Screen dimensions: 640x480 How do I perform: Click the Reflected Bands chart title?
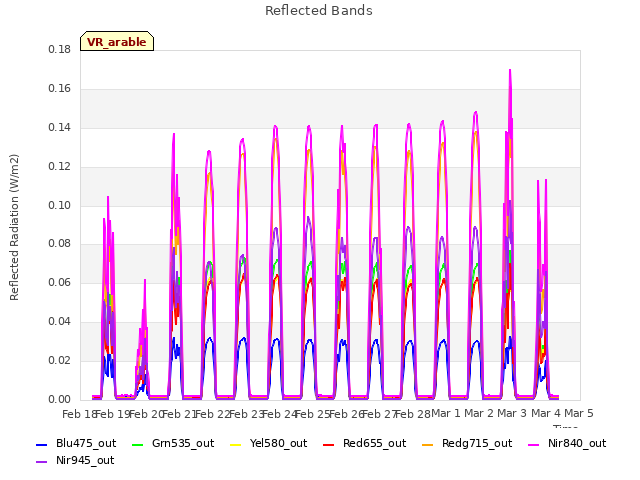click(319, 11)
